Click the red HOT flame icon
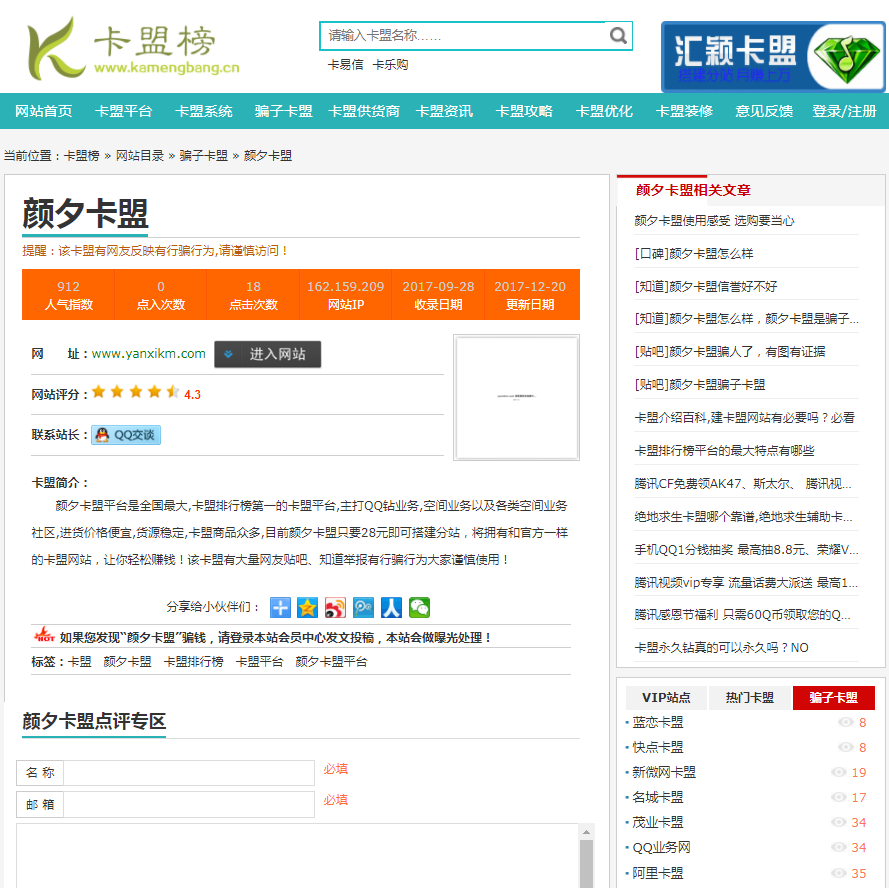889x888 pixels. point(44,635)
